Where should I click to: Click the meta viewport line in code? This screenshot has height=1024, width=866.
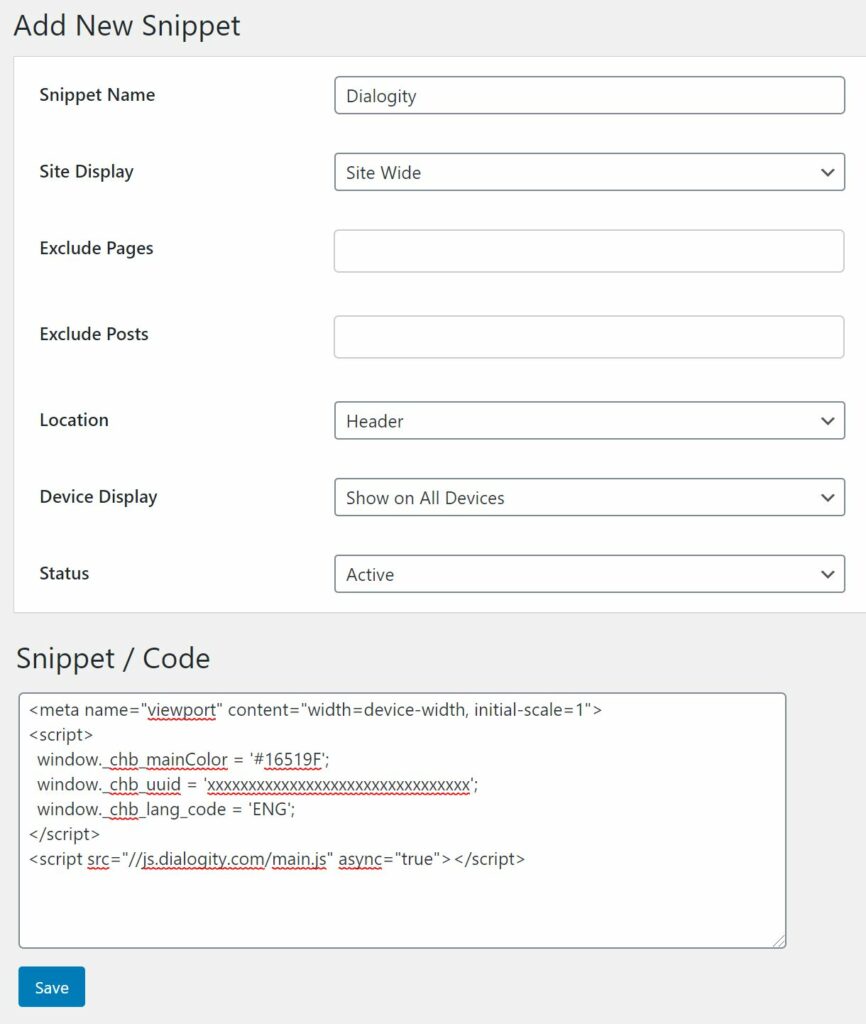coord(315,710)
